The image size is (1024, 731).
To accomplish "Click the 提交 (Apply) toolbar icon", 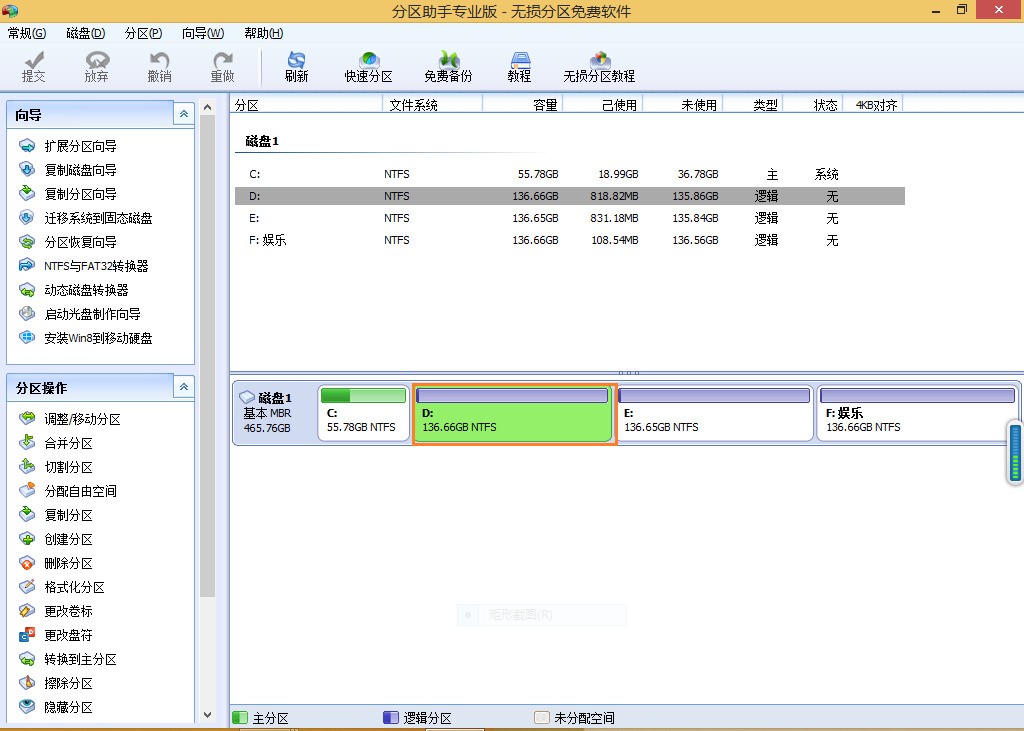I will click(33, 67).
